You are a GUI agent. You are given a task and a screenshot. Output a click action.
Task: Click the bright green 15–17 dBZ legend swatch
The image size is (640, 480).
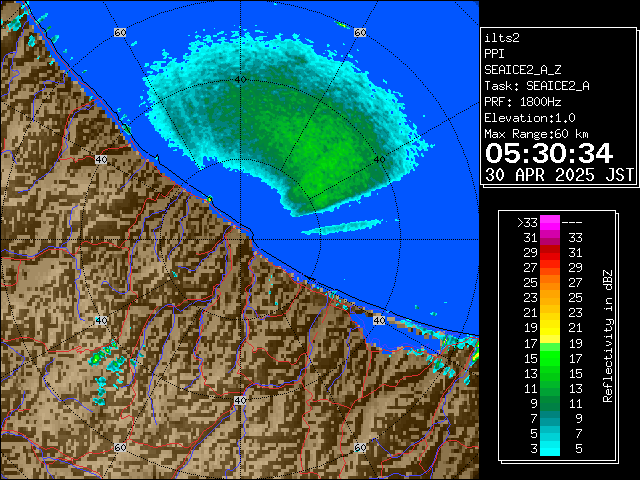coord(550,358)
